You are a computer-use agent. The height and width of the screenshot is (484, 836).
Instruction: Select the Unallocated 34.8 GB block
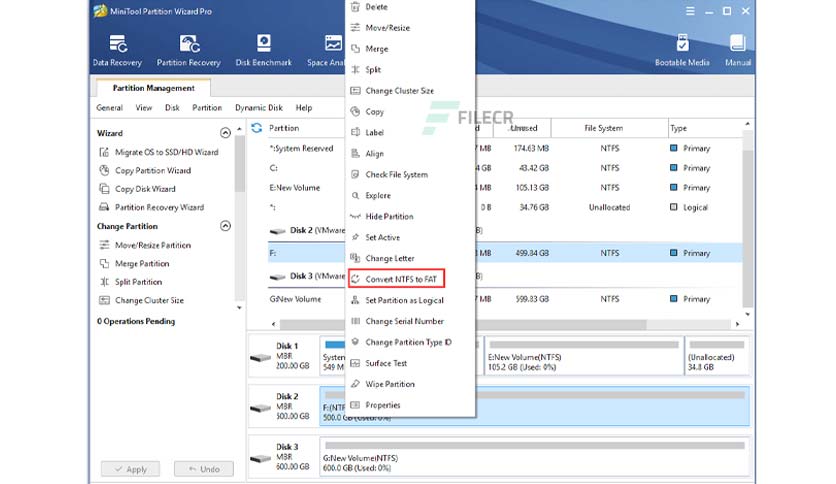pyautogui.click(x=717, y=356)
